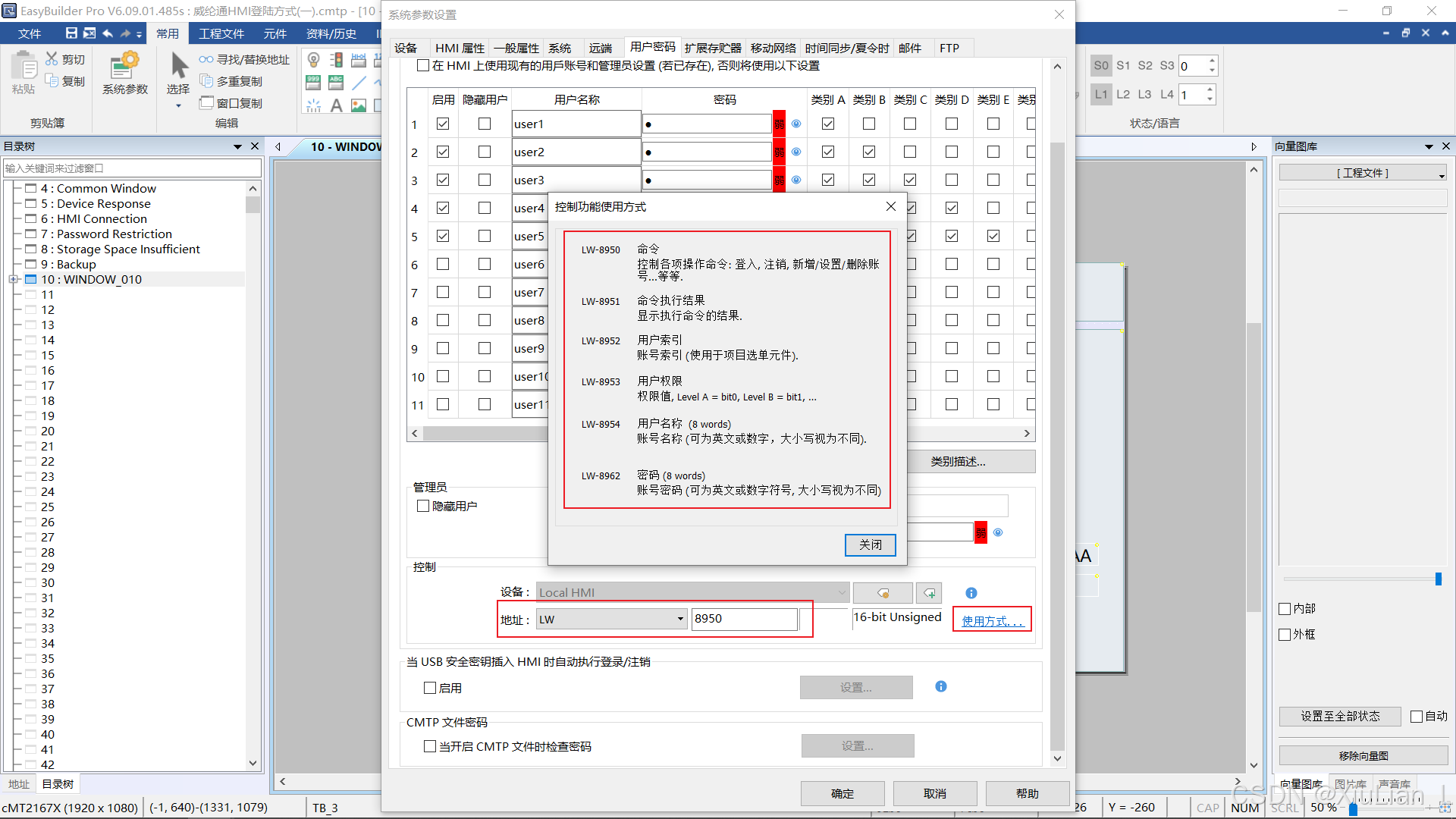
Task: Check 当开启 CMTP 文件时检查密码 option
Action: (x=430, y=746)
